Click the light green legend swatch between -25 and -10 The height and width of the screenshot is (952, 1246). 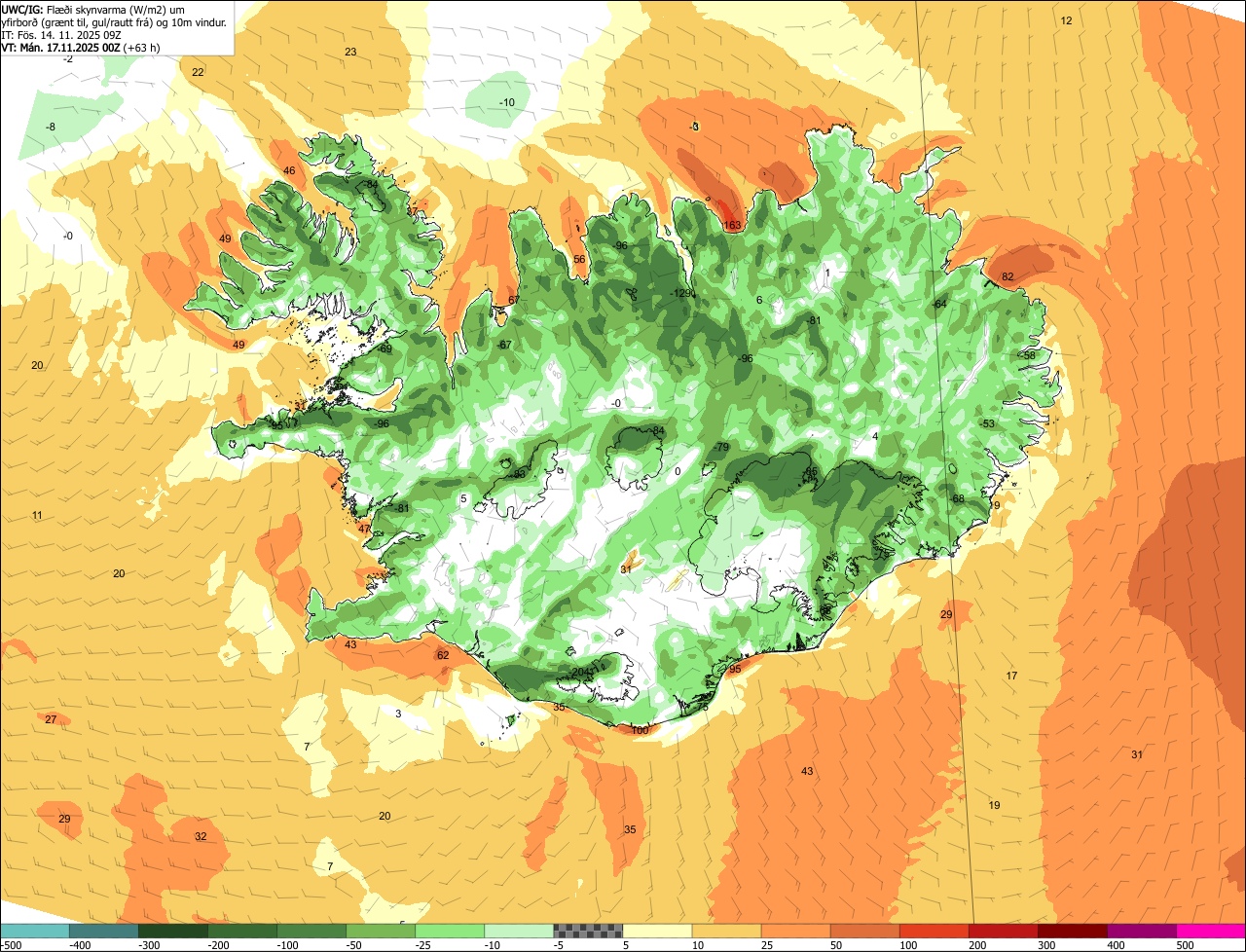(450, 931)
